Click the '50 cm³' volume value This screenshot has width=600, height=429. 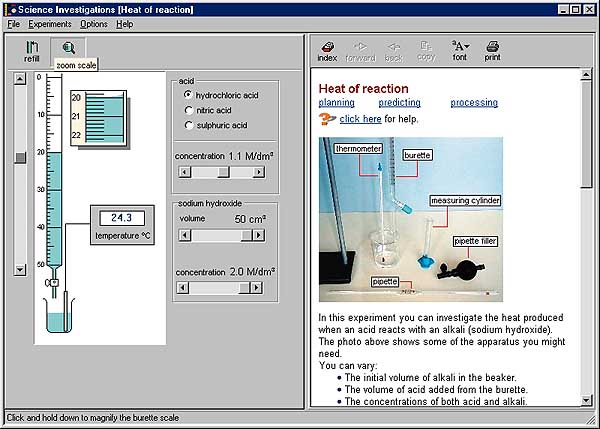(250, 219)
